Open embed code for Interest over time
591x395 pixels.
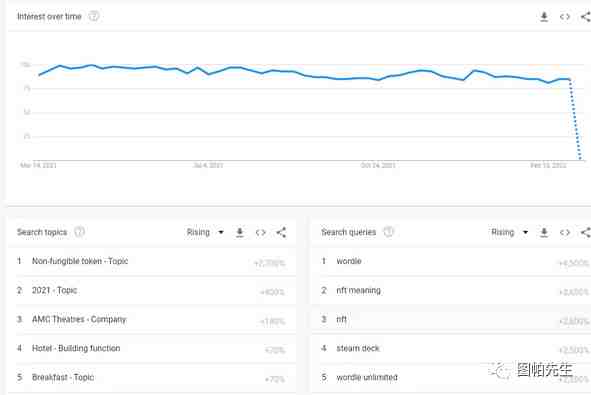point(565,17)
